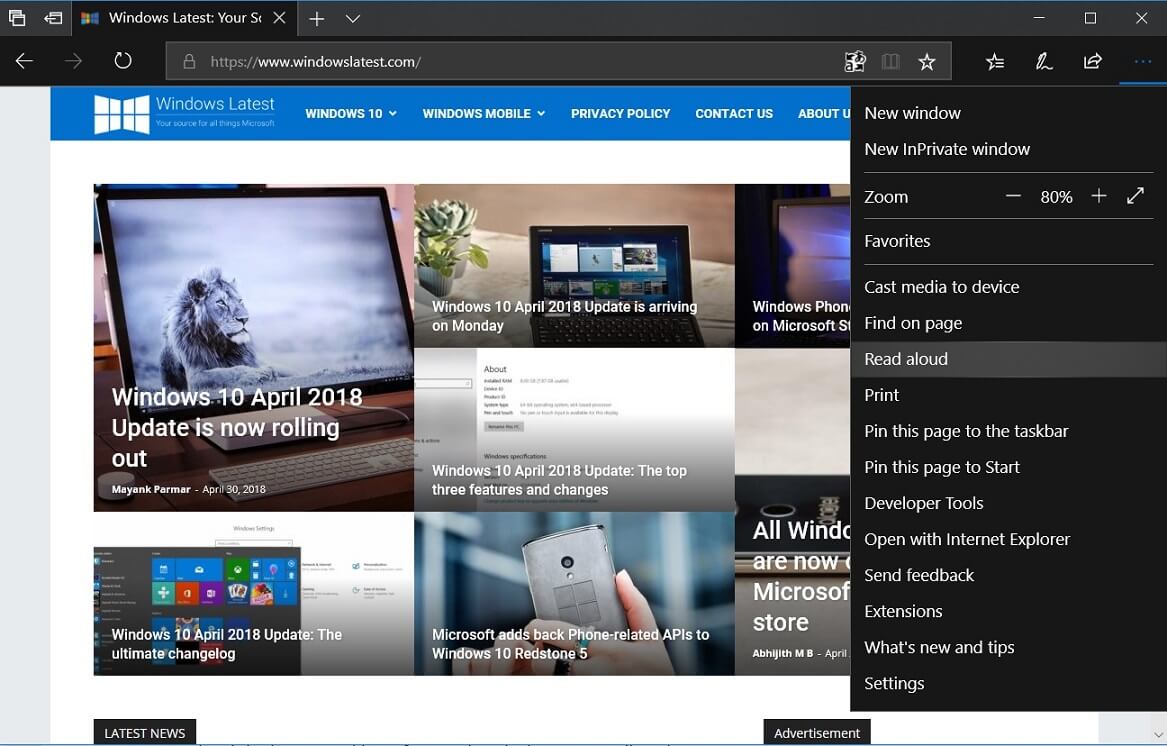
Task: Click the extension icon in address bar
Action: [855, 62]
